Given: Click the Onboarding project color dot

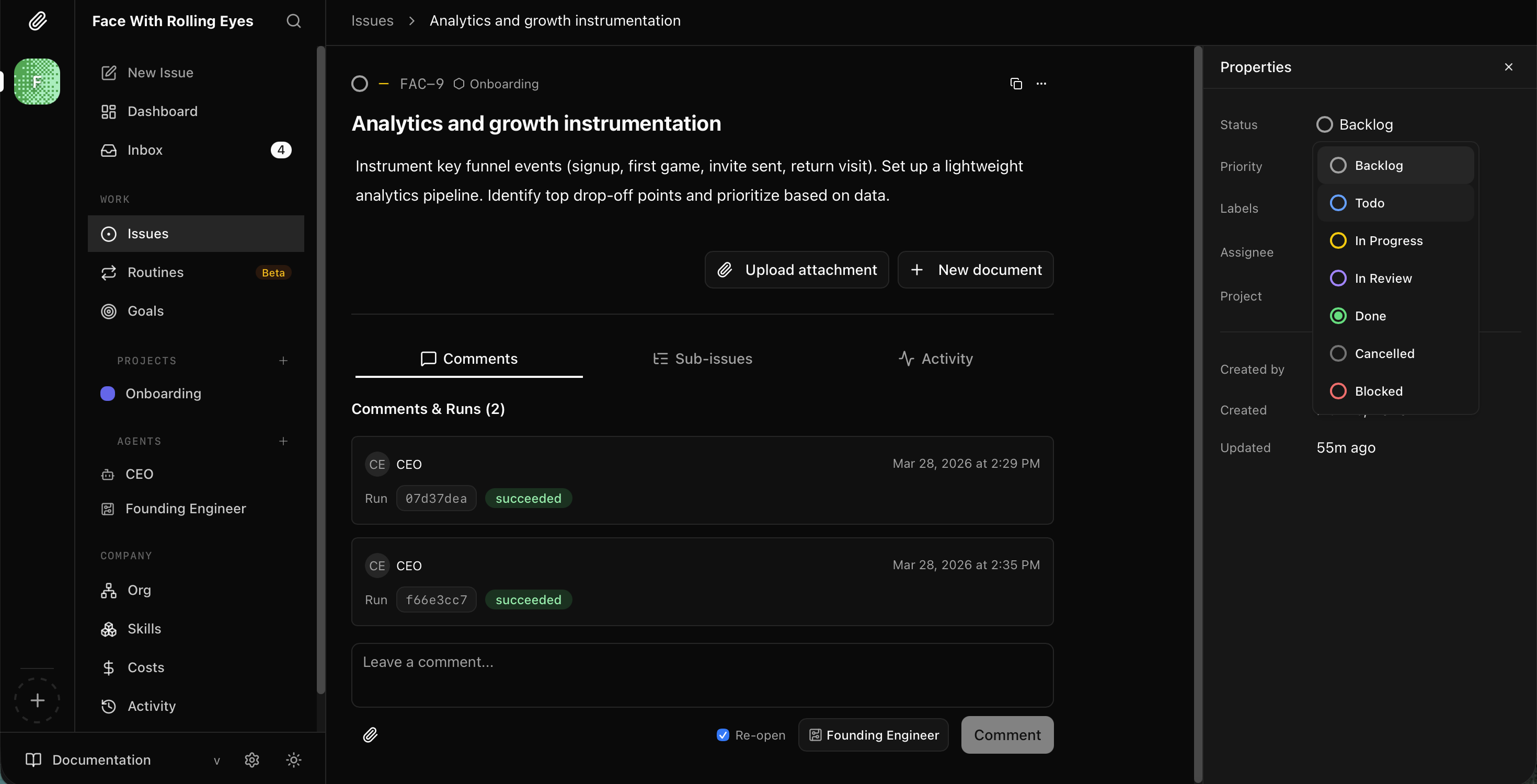Looking at the screenshot, I should (x=107, y=393).
